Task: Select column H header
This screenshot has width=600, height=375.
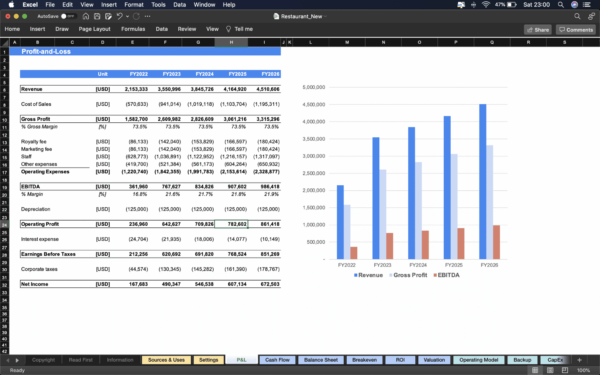Action: coord(231,42)
